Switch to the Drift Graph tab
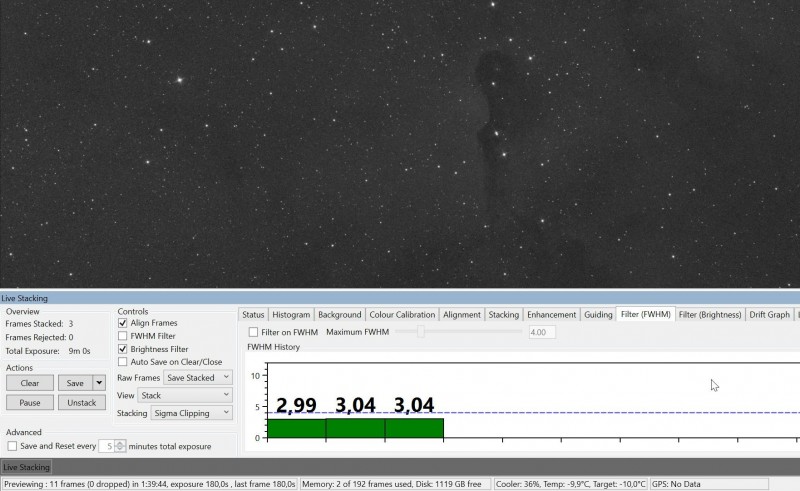The height and width of the screenshot is (491, 800). click(769, 315)
